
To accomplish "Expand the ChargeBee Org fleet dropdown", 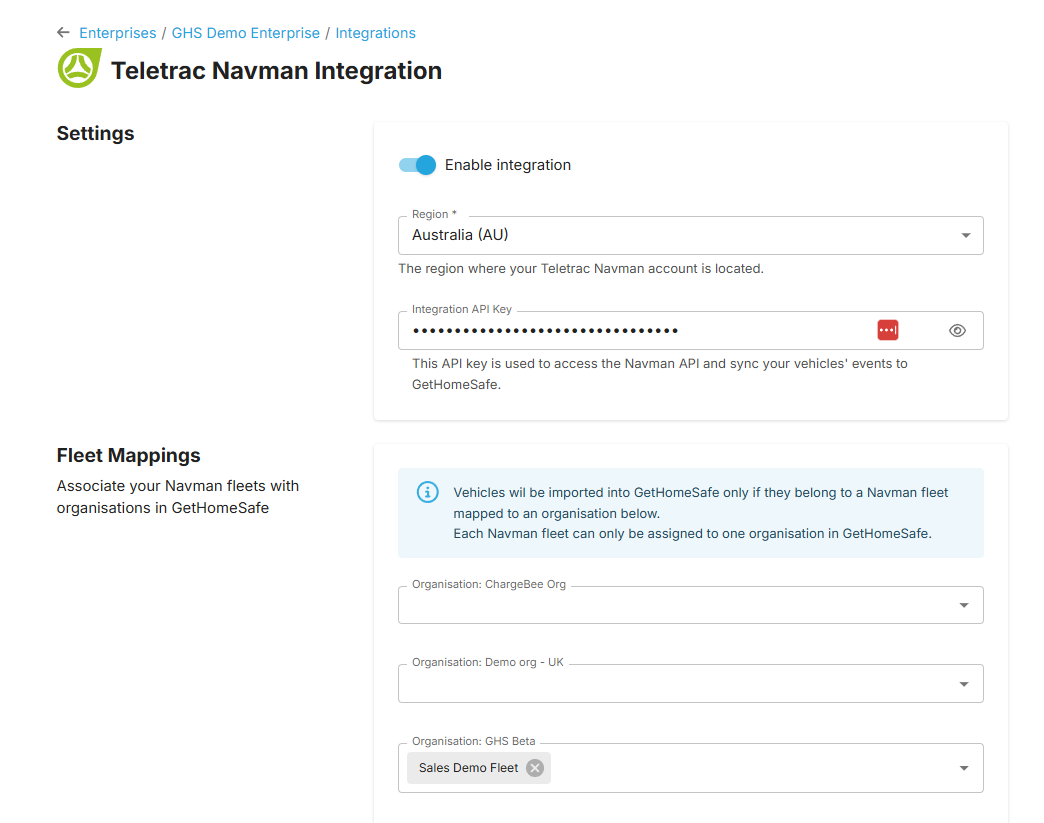I will click(964, 605).
